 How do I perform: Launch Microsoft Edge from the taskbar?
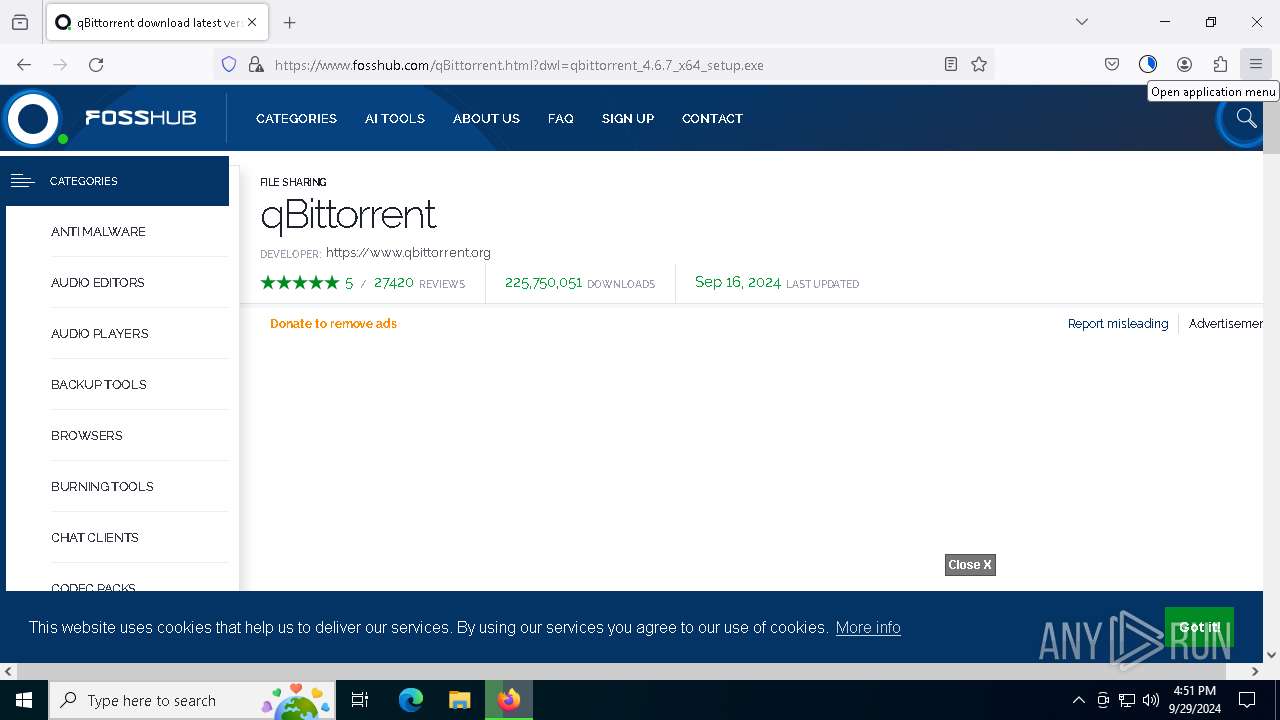tap(411, 700)
